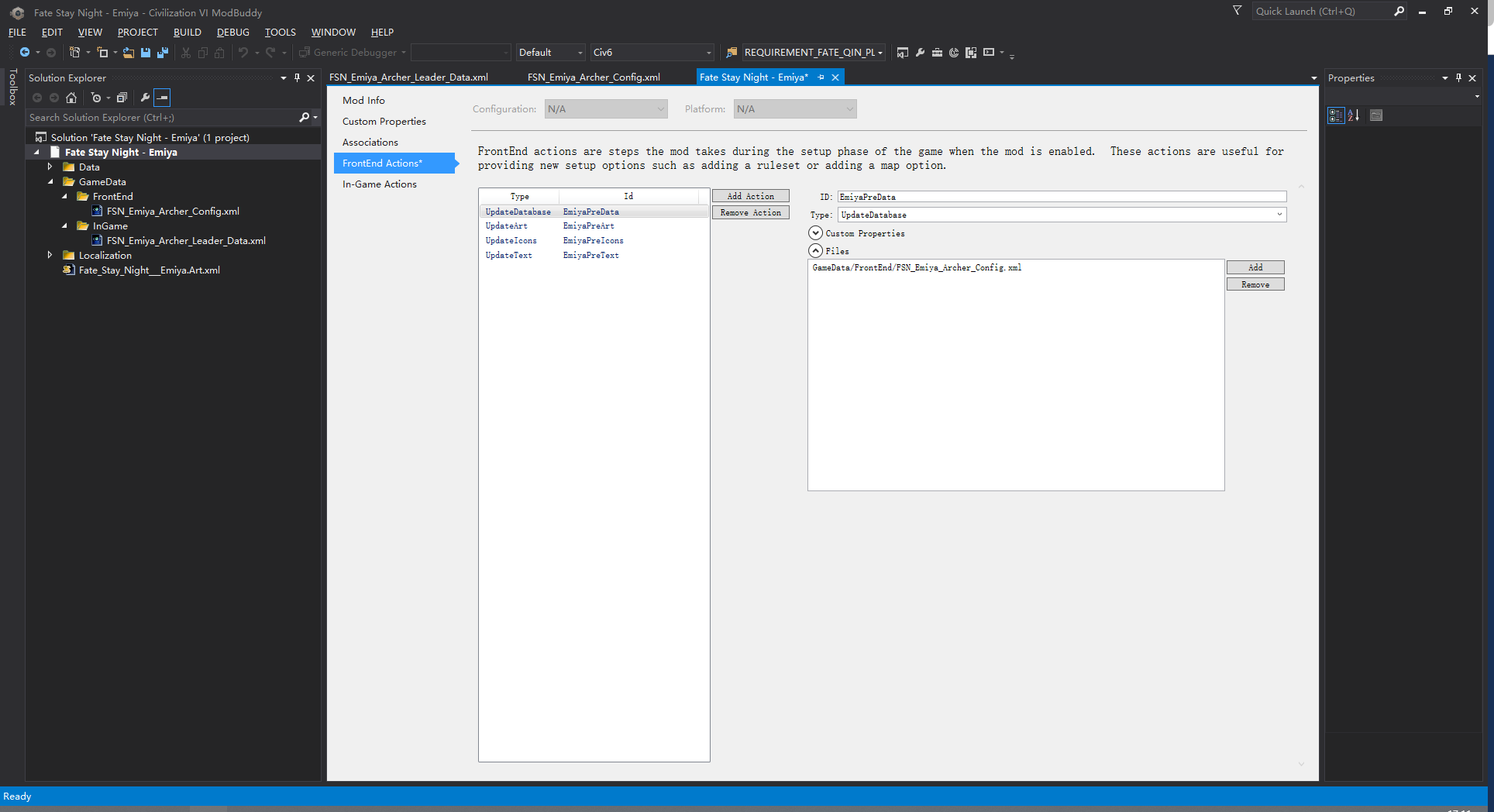Toggle Categorized view in Properties panel
1494x812 pixels.
pyautogui.click(x=1336, y=115)
